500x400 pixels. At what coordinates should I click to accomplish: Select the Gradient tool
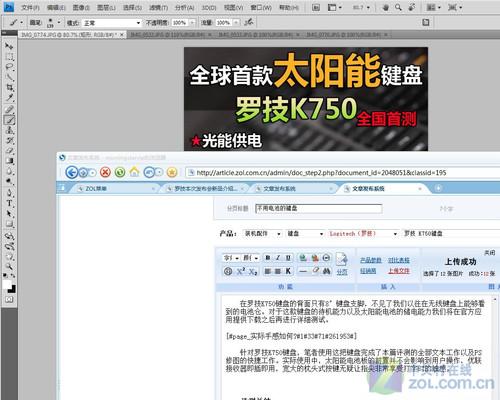pos(9,161)
